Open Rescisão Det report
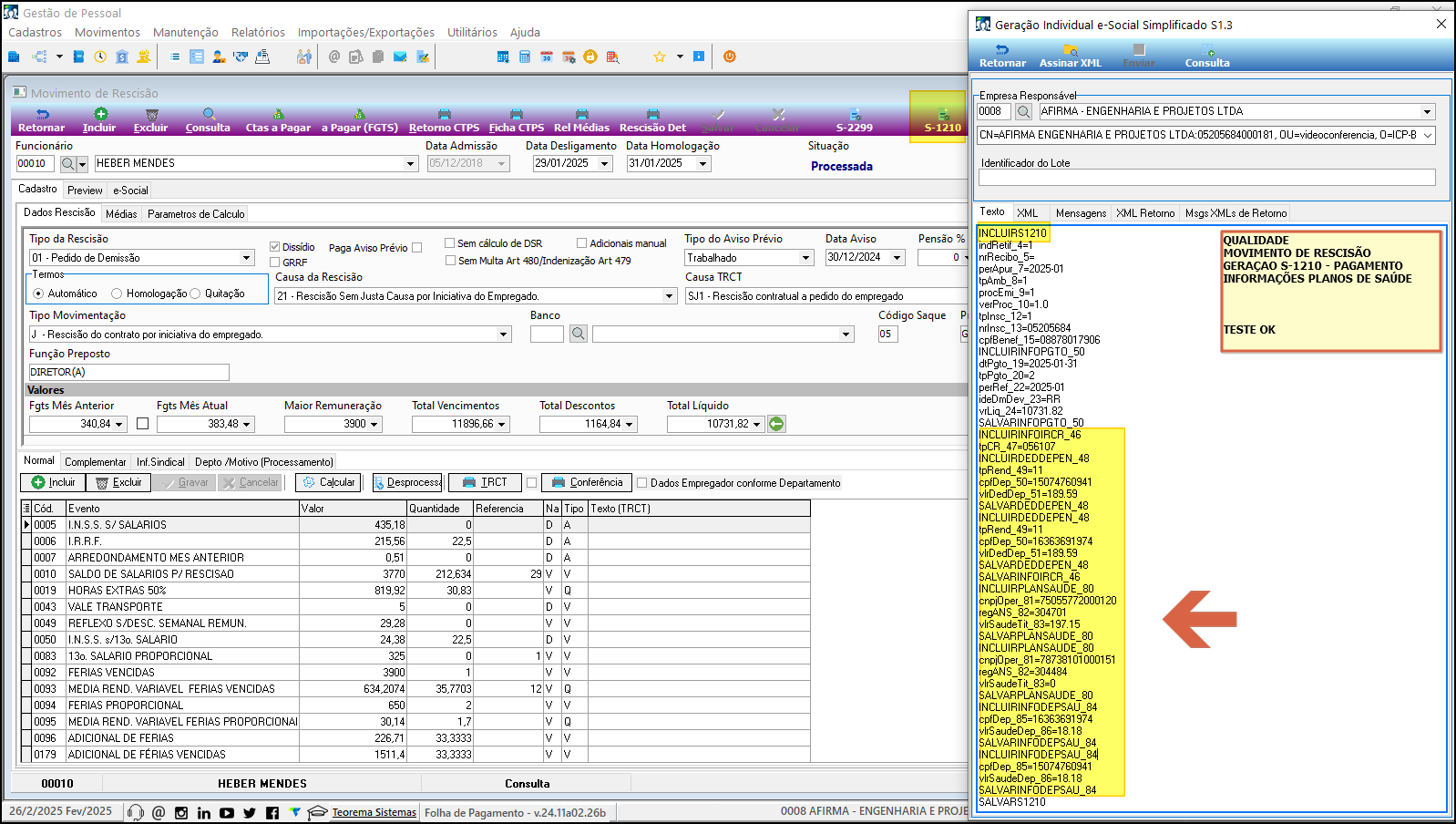Screen dimensions: 1456x824 [x=652, y=120]
